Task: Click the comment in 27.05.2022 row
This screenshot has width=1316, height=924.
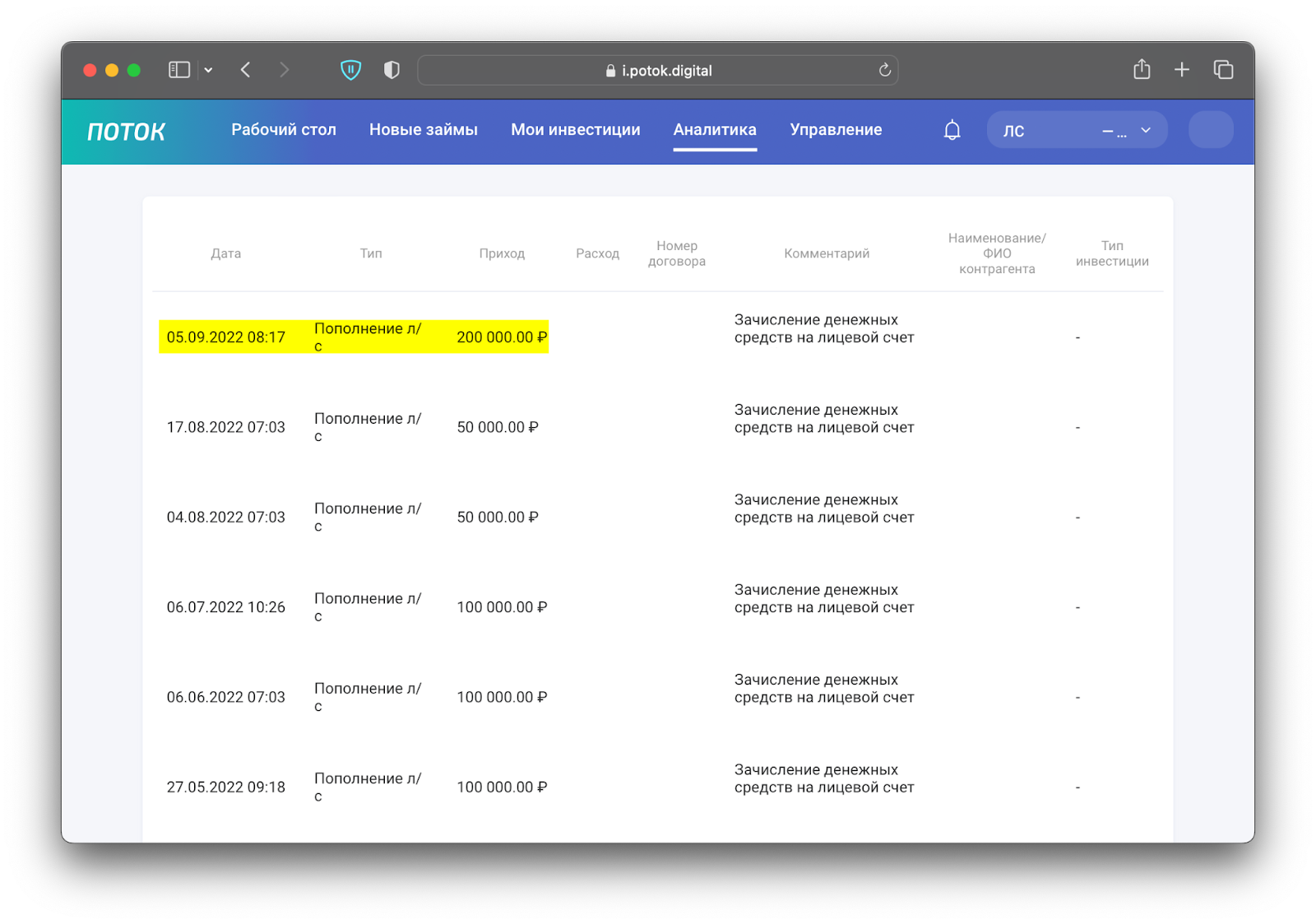Action: click(824, 778)
